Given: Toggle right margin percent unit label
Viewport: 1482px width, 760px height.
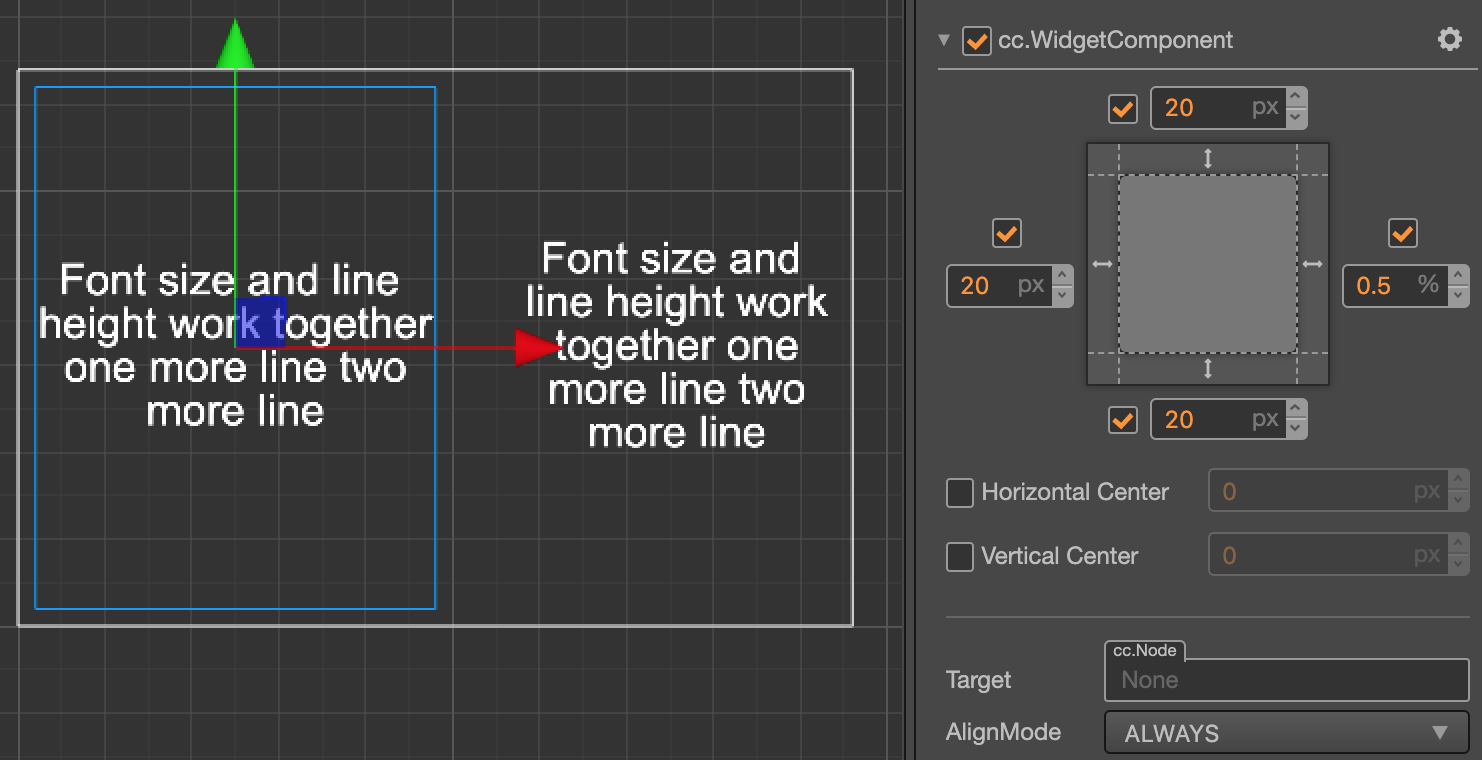Looking at the screenshot, I should (1428, 285).
